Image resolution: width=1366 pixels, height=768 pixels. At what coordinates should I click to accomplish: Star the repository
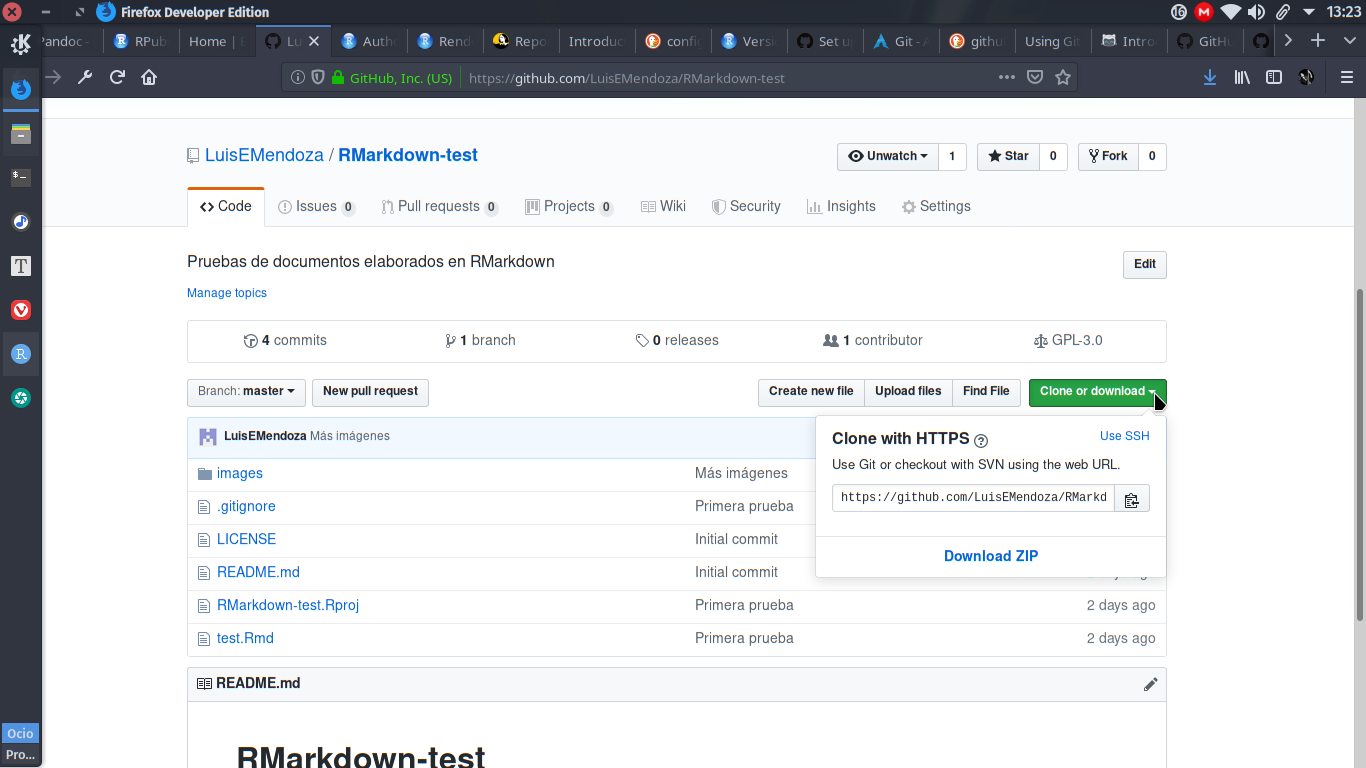point(1008,156)
